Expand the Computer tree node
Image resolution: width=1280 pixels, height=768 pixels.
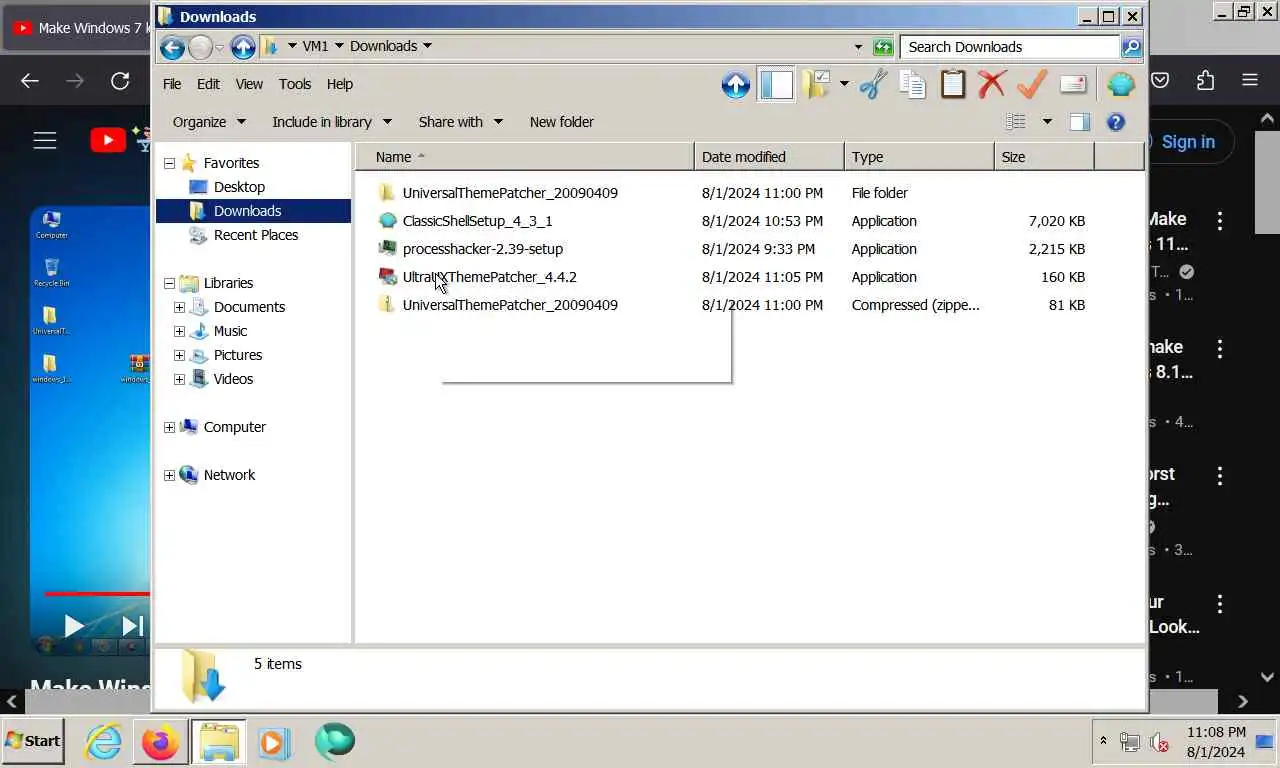(169, 427)
